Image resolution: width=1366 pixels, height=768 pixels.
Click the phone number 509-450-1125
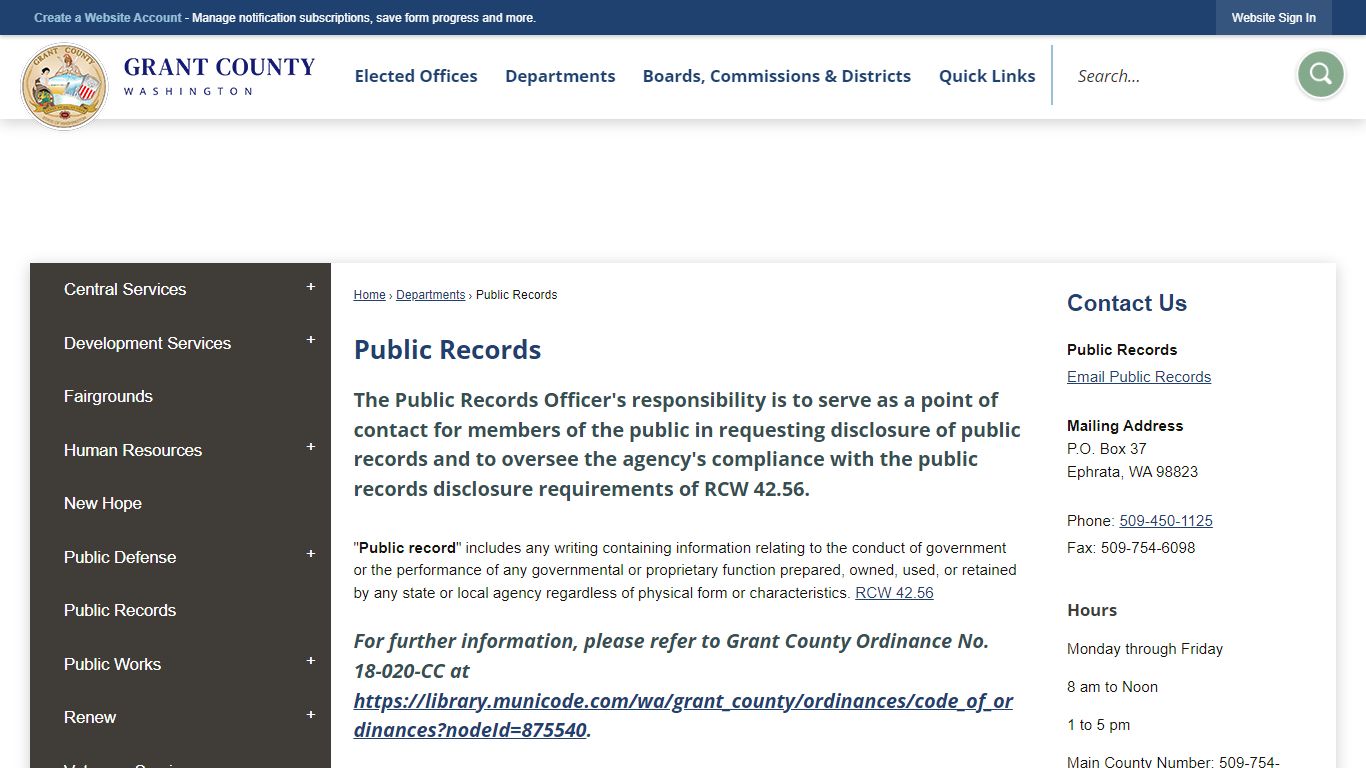(x=1166, y=521)
